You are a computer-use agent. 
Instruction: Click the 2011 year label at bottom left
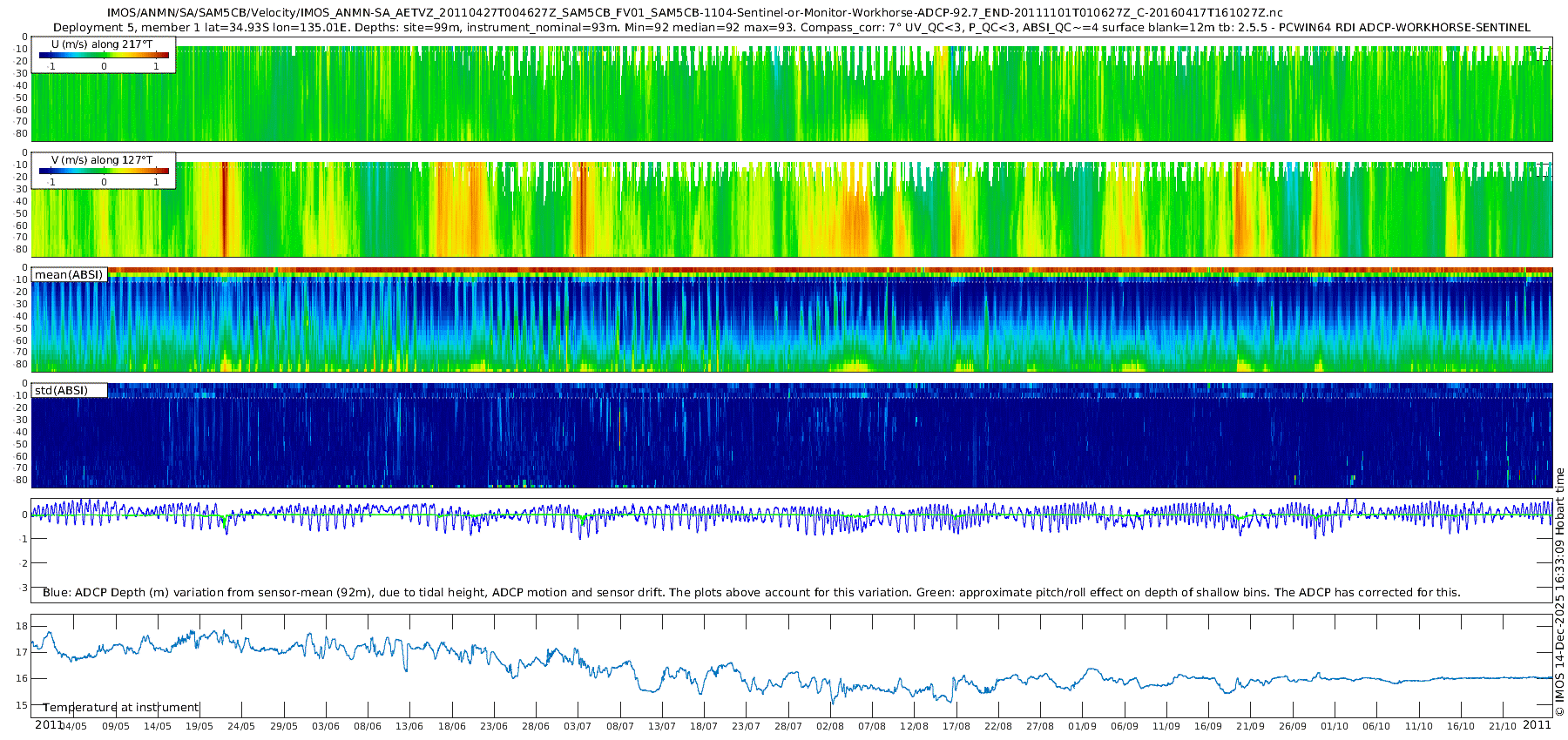click(49, 724)
